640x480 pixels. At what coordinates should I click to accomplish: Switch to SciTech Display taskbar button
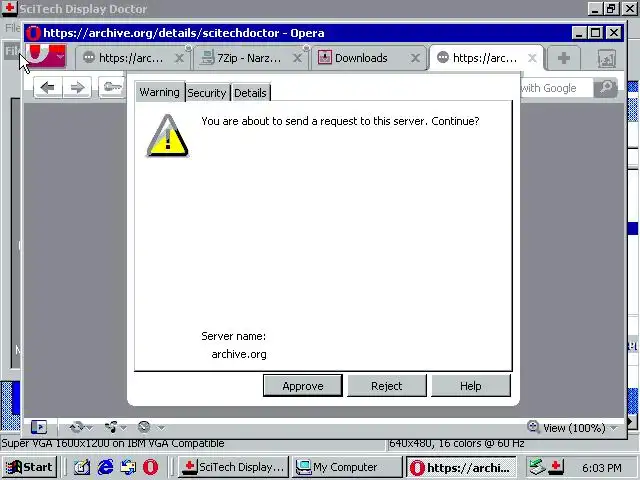233,467
